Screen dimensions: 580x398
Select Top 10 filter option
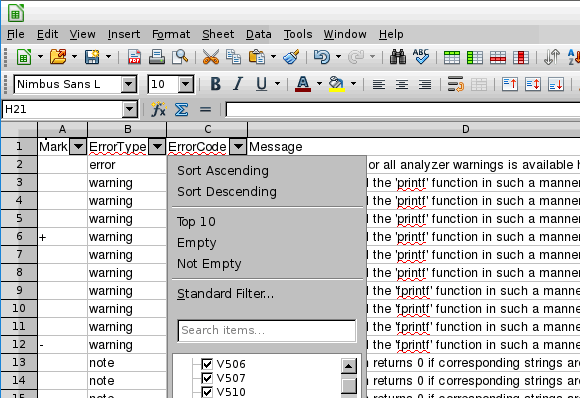[x=196, y=222]
